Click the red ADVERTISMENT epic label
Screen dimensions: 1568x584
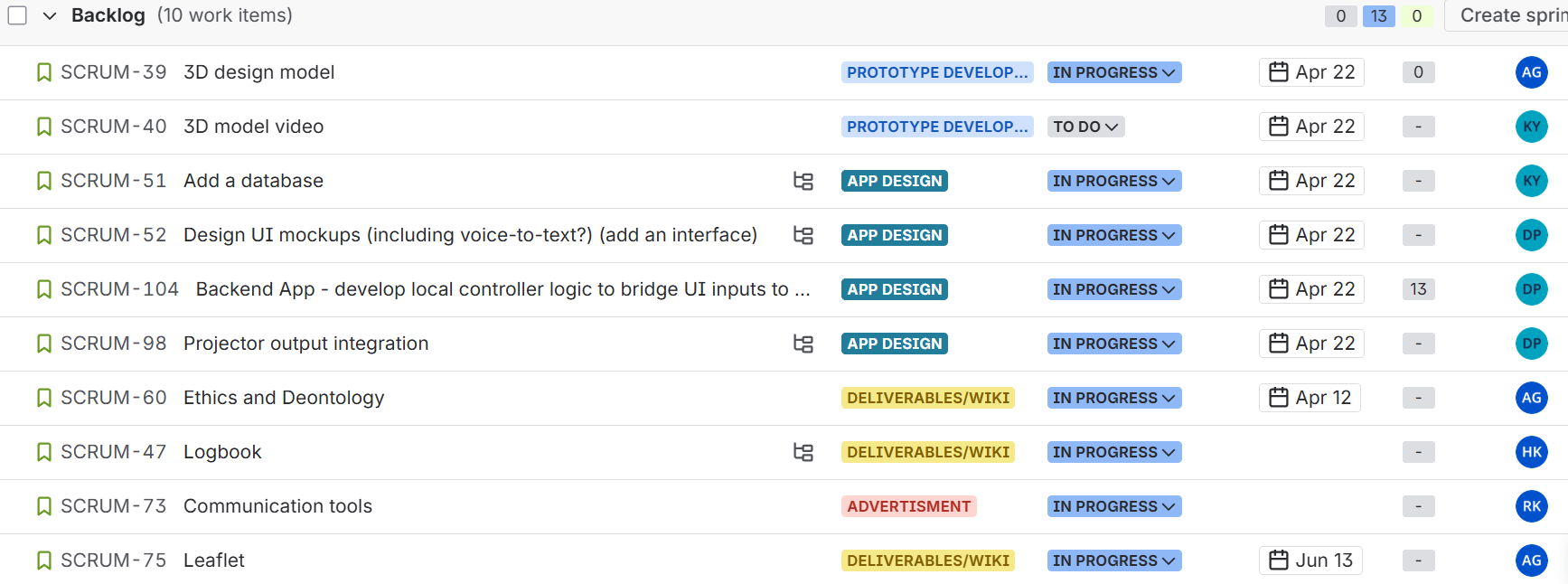click(908, 506)
